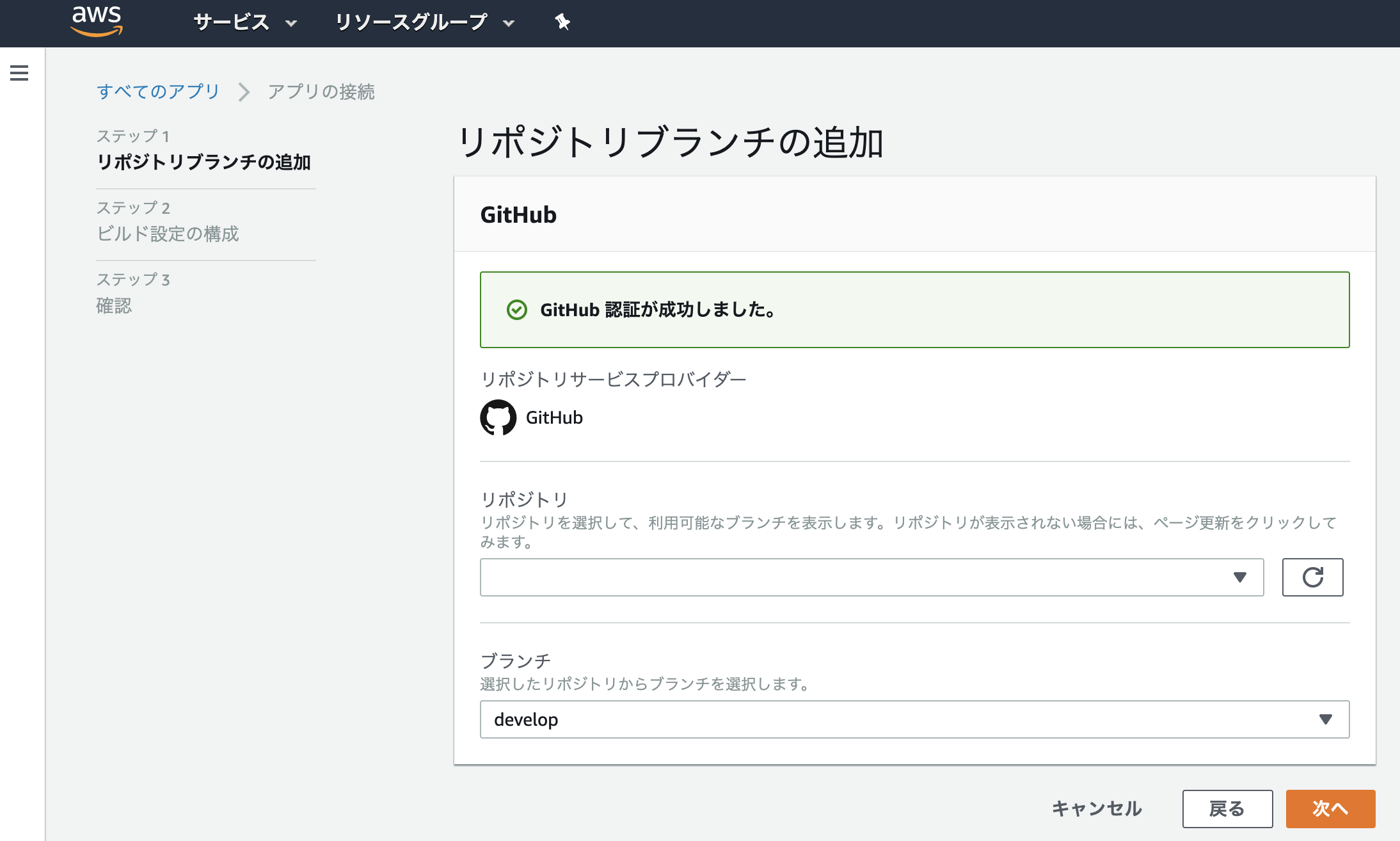This screenshot has width=1400, height=841.
Task: Click the success checkmark icon in the banner
Action: pyautogui.click(x=516, y=310)
